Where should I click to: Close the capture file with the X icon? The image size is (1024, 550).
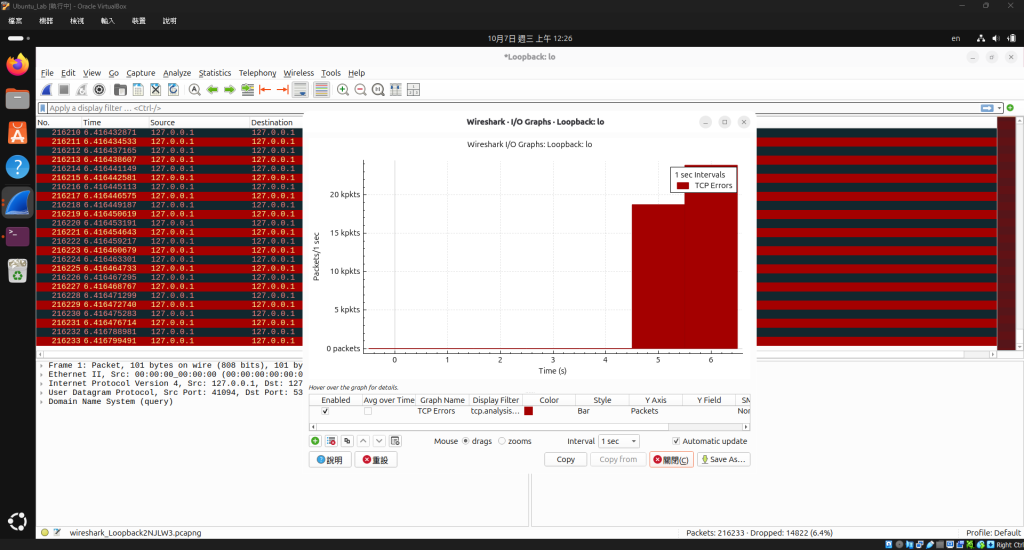155,89
